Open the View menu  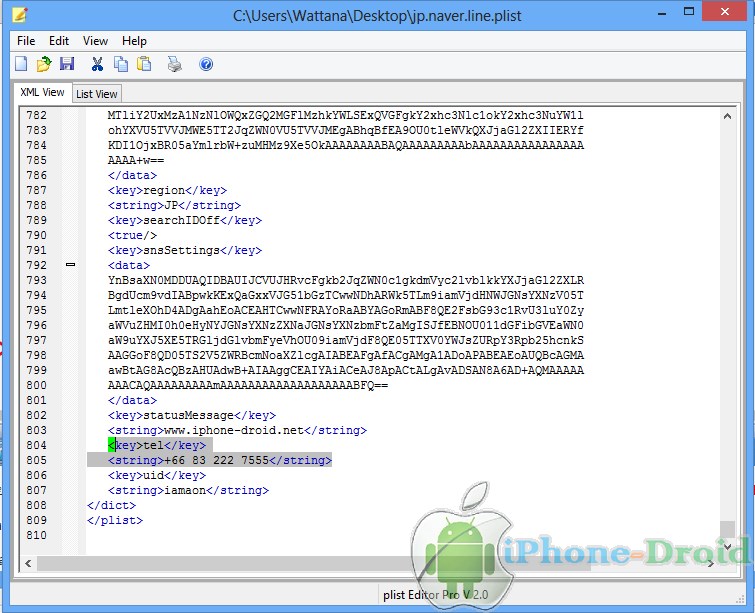click(x=95, y=41)
